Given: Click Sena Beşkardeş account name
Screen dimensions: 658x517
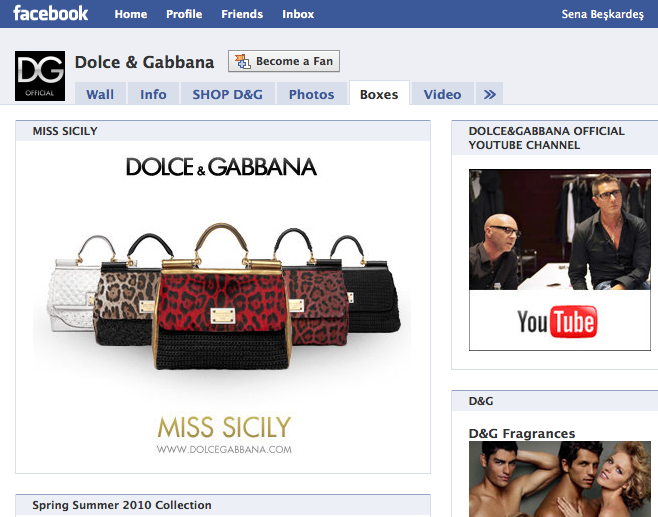Looking at the screenshot, I should (x=603, y=14).
